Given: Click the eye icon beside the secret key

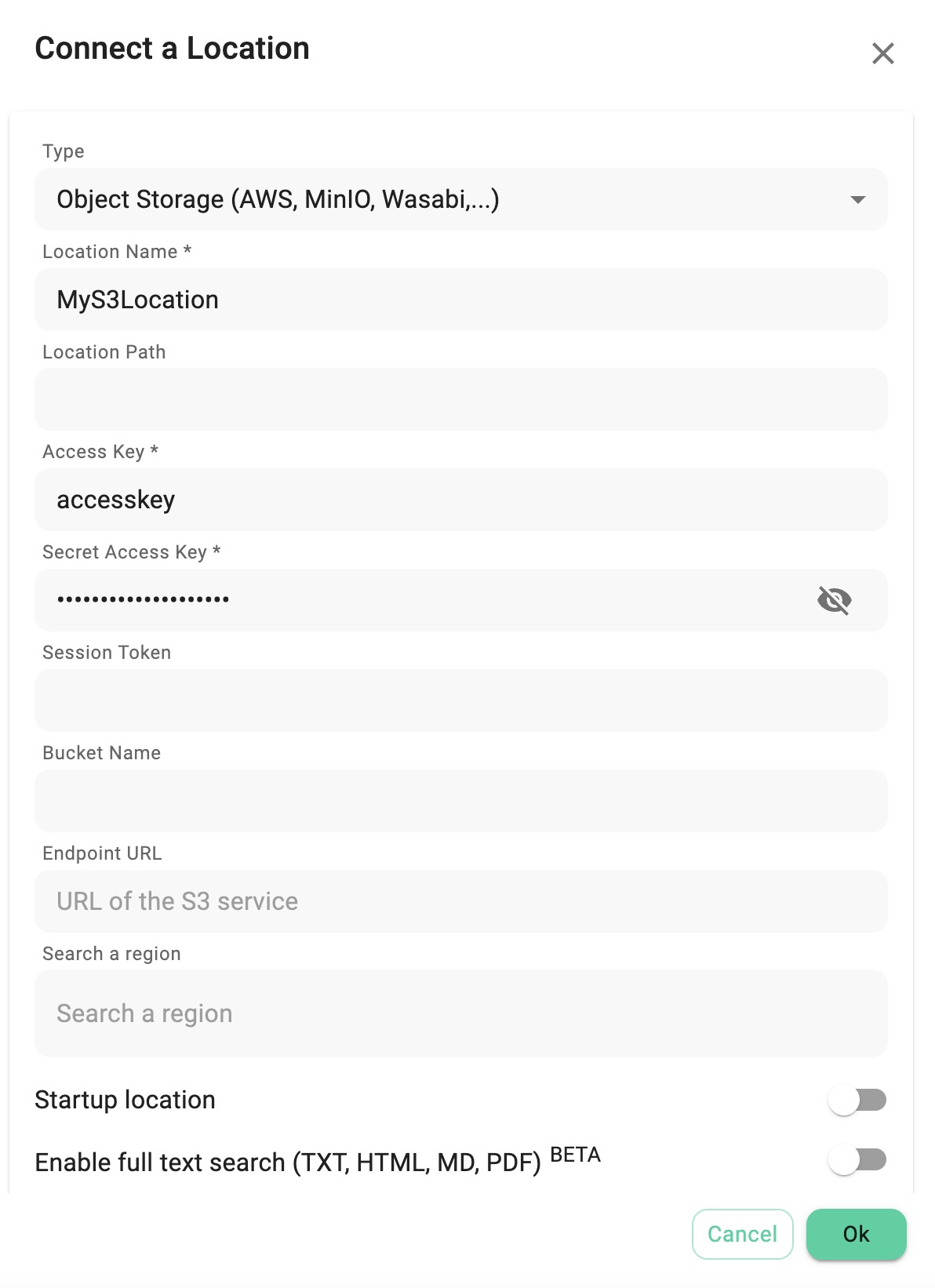Looking at the screenshot, I should point(833,600).
